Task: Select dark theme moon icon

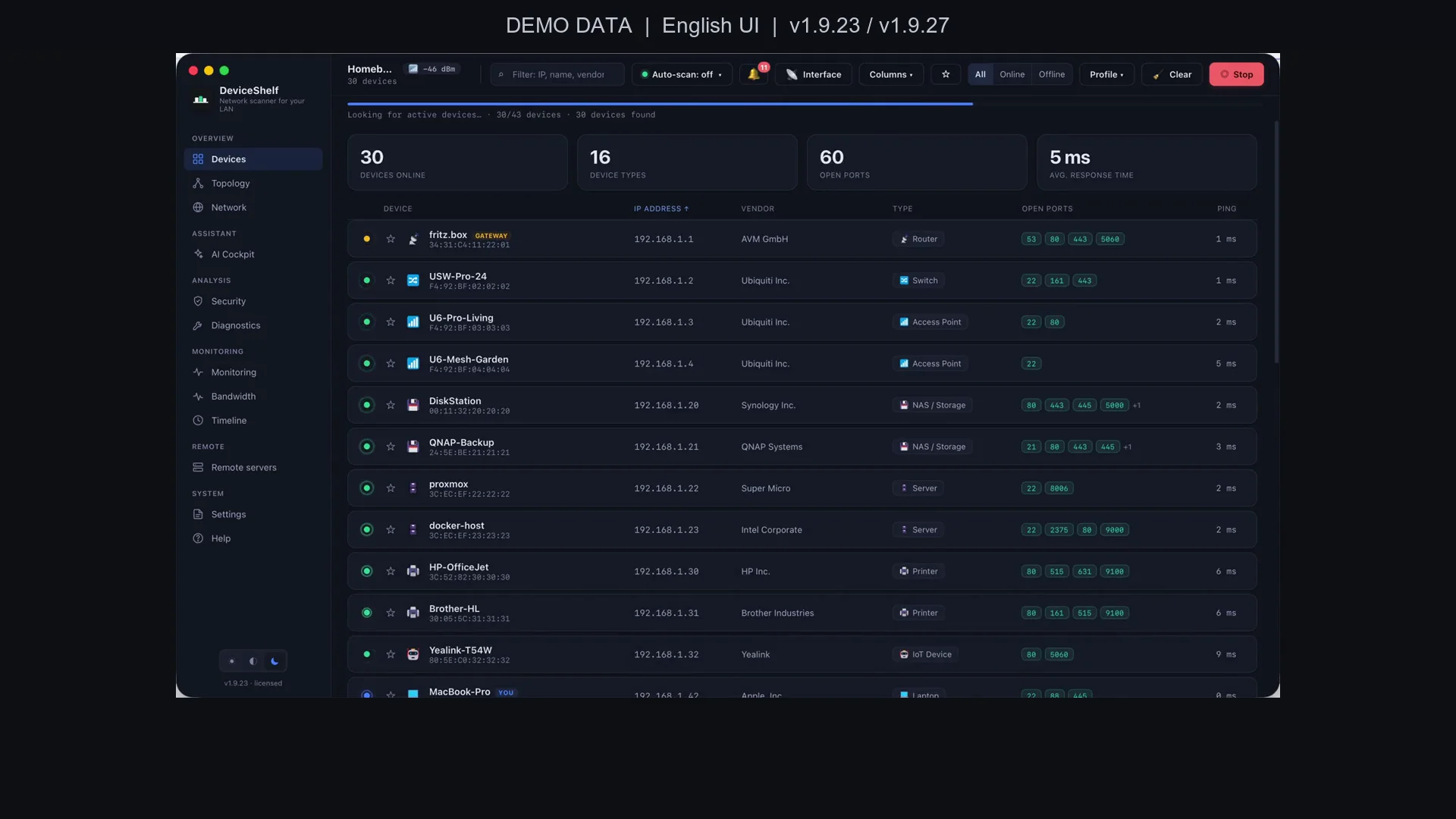Action: coord(275,661)
